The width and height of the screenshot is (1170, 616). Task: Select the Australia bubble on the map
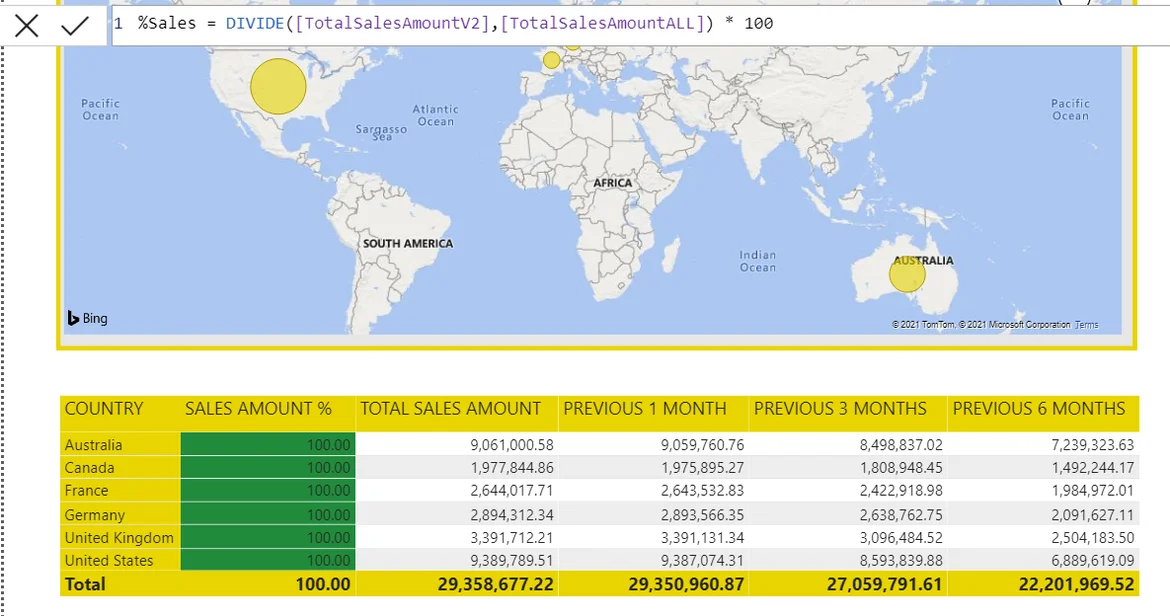pos(907,274)
